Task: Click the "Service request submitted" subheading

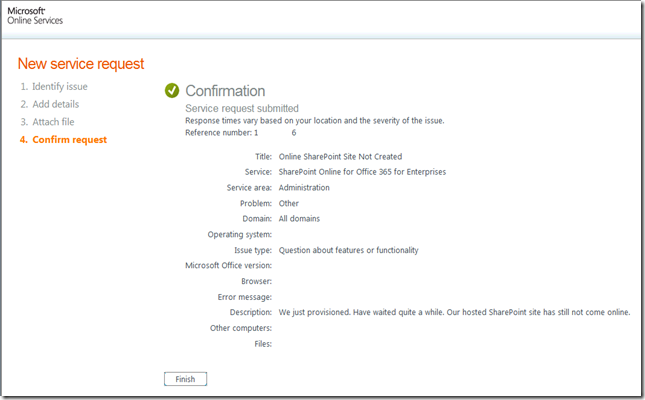Action: (x=242, y=108)
